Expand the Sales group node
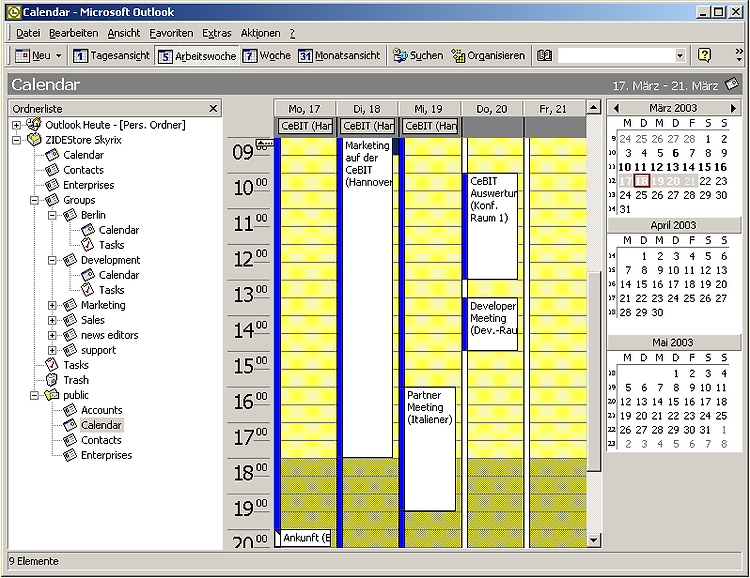This screenshot has width=750, height=578. pos(52,320)
